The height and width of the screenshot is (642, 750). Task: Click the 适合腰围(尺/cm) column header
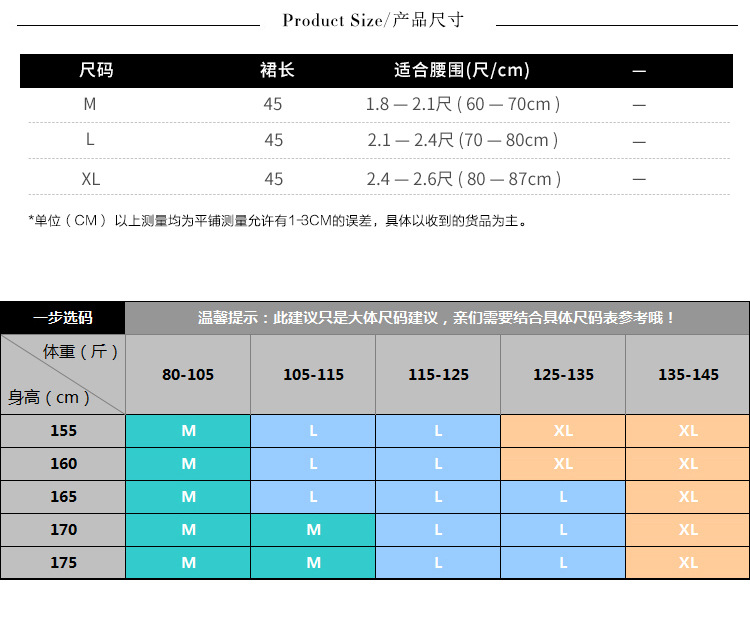coord(461,70)
